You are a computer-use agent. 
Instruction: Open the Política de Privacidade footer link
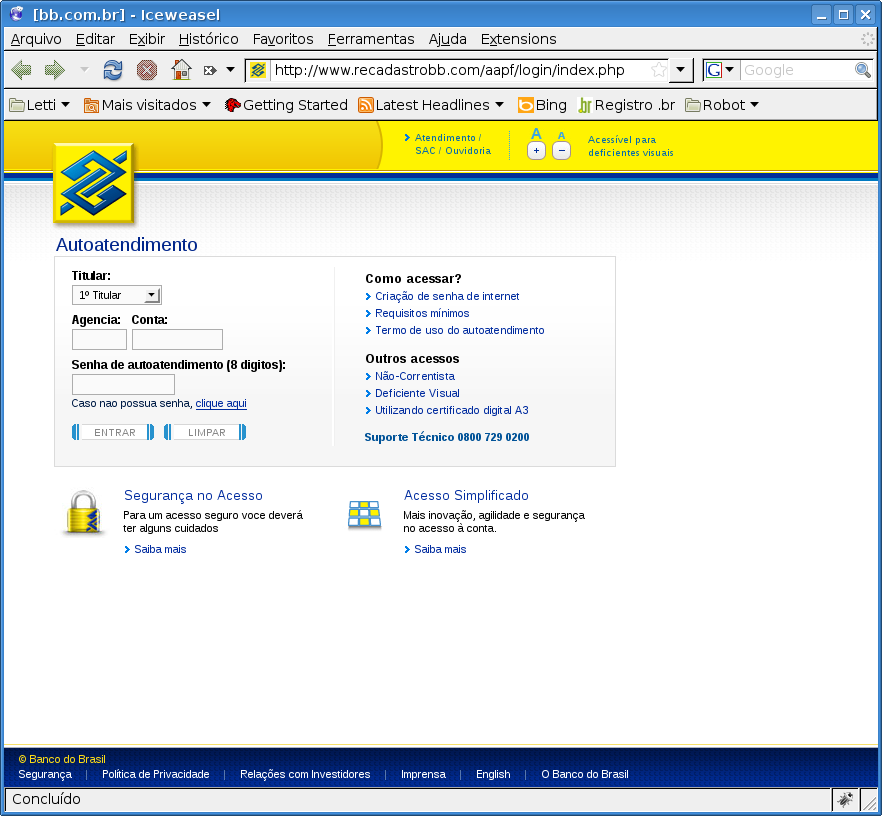coord(155,774)
